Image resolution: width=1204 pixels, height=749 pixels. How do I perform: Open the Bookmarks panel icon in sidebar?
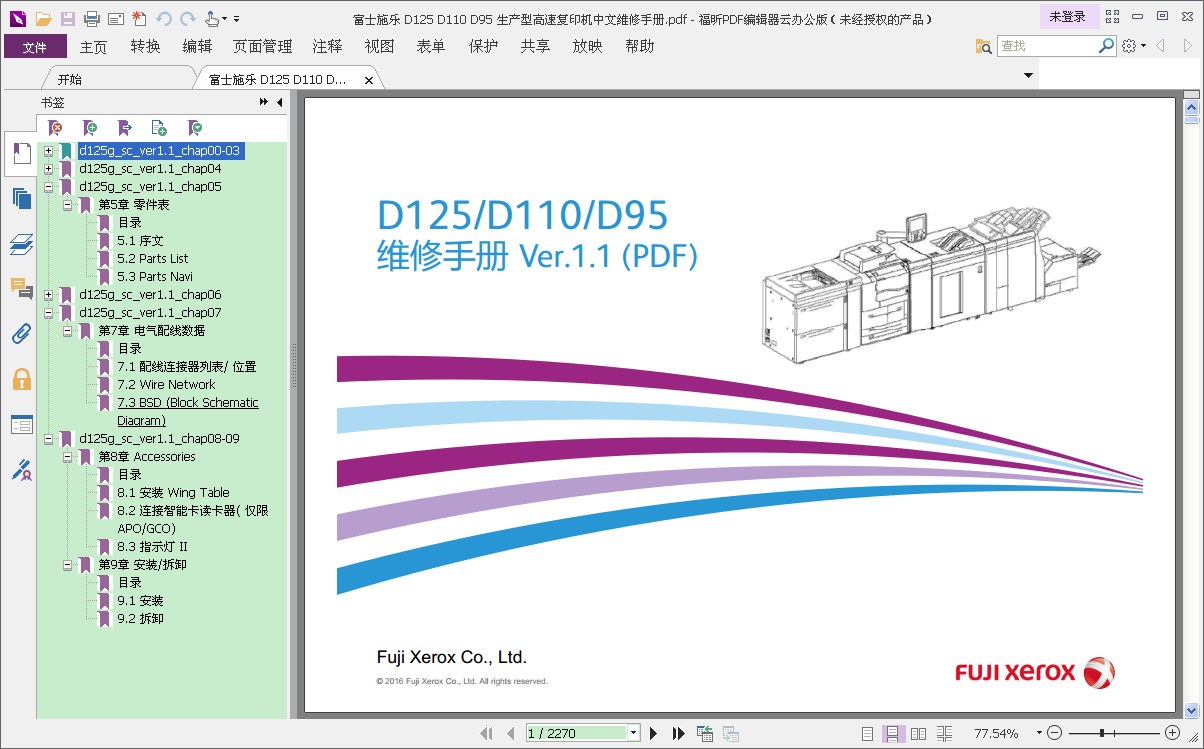[22, 154]
